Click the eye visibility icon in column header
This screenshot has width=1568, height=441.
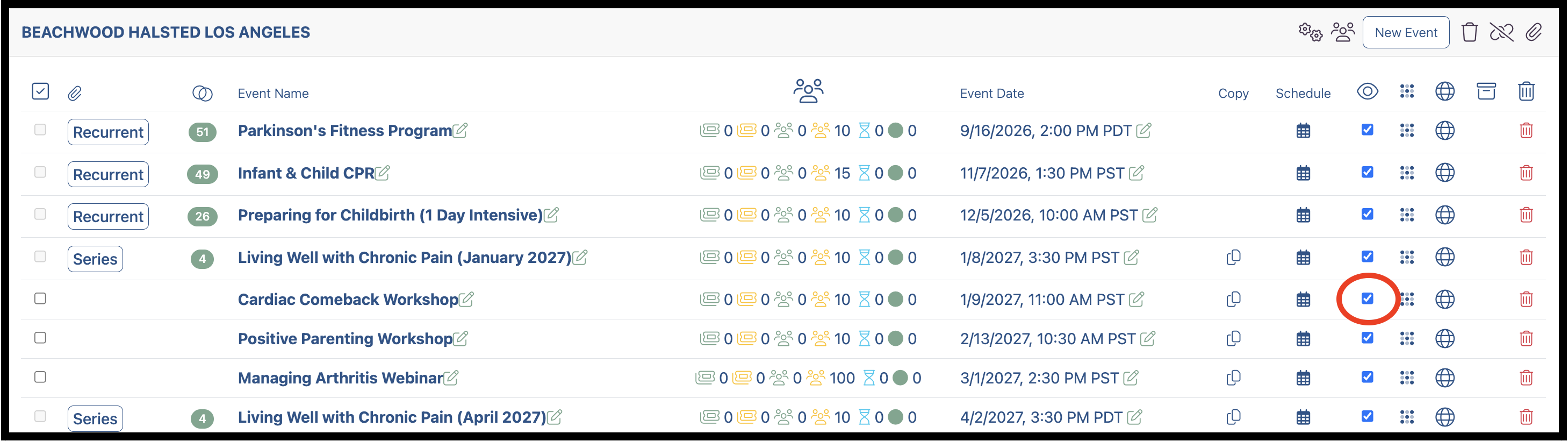1367,91
